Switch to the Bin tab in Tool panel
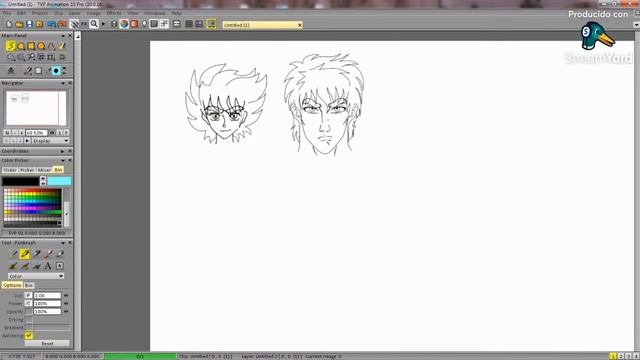640x360 pixels. [29, 285]
